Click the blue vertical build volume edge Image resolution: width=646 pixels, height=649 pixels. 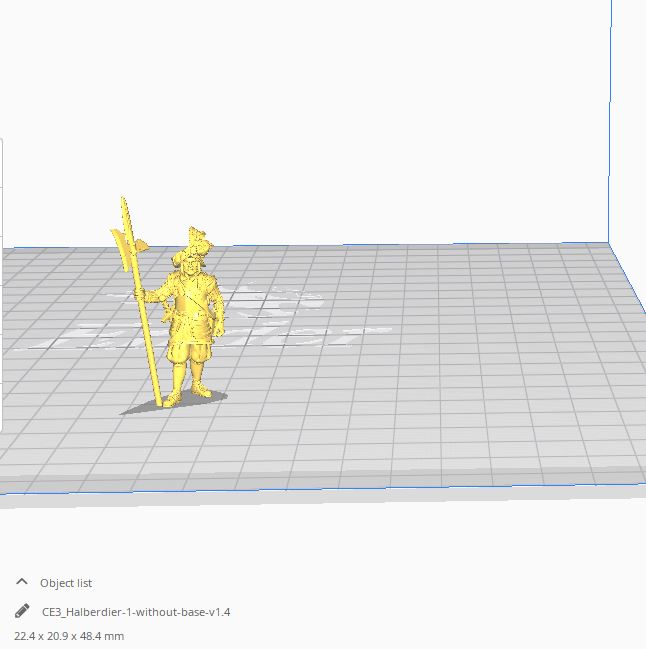click(x=609, y=120)
